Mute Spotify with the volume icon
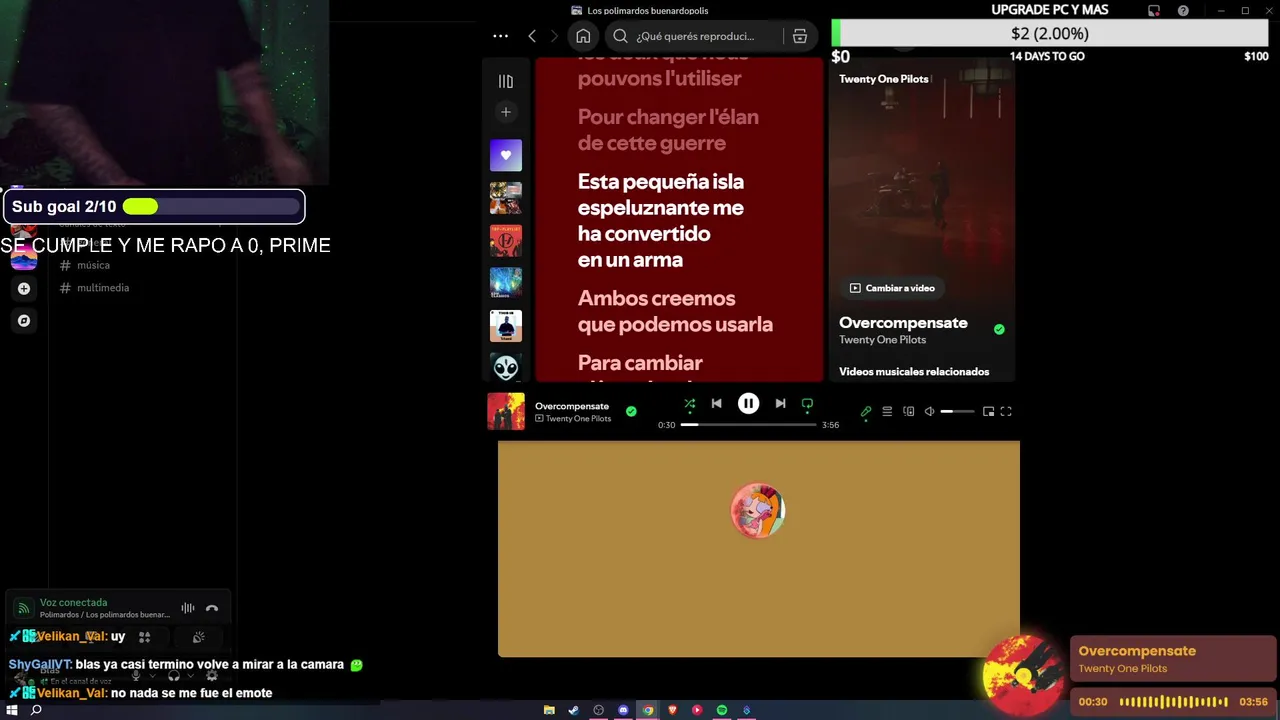The image size is (1280, 720). coord(929,411)
